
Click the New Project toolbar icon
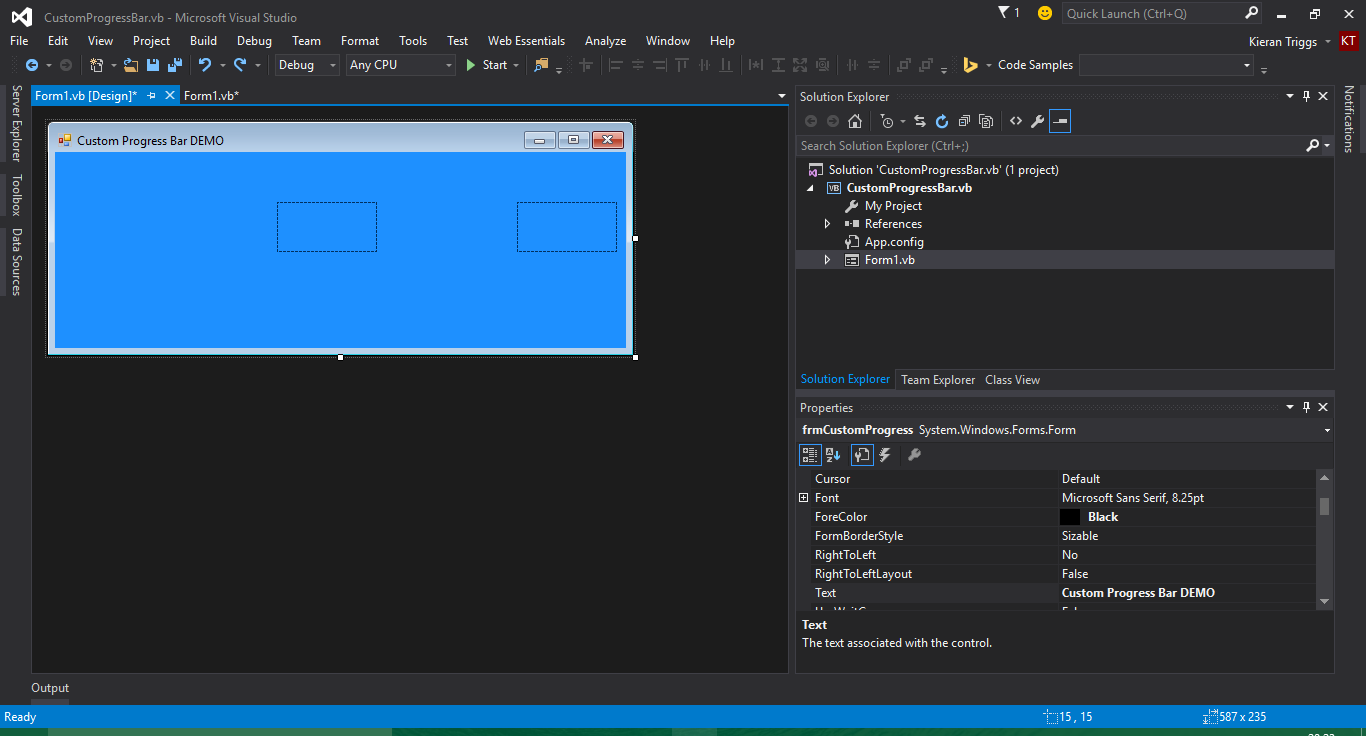[97, 65]
